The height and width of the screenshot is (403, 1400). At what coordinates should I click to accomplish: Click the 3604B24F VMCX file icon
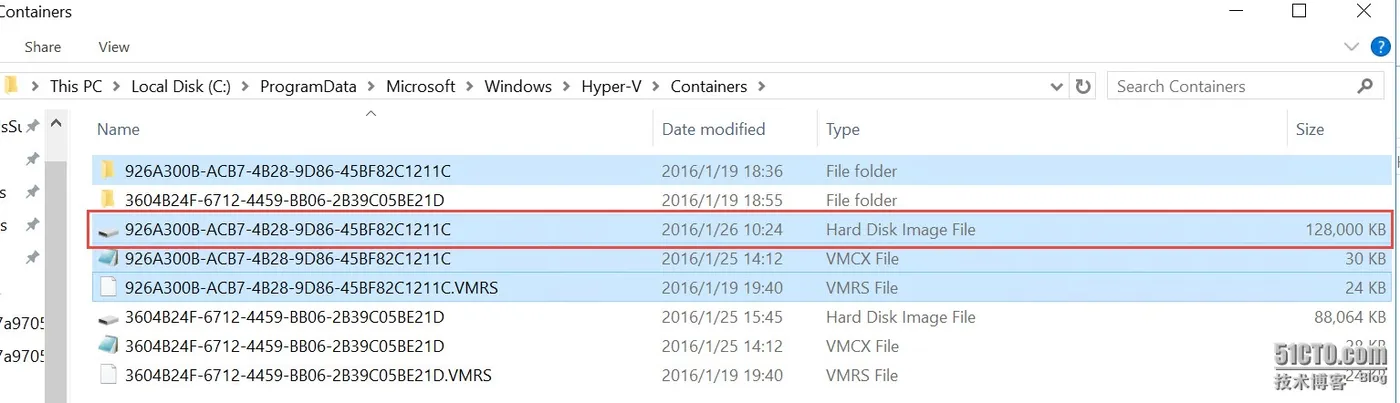point(108,346)
